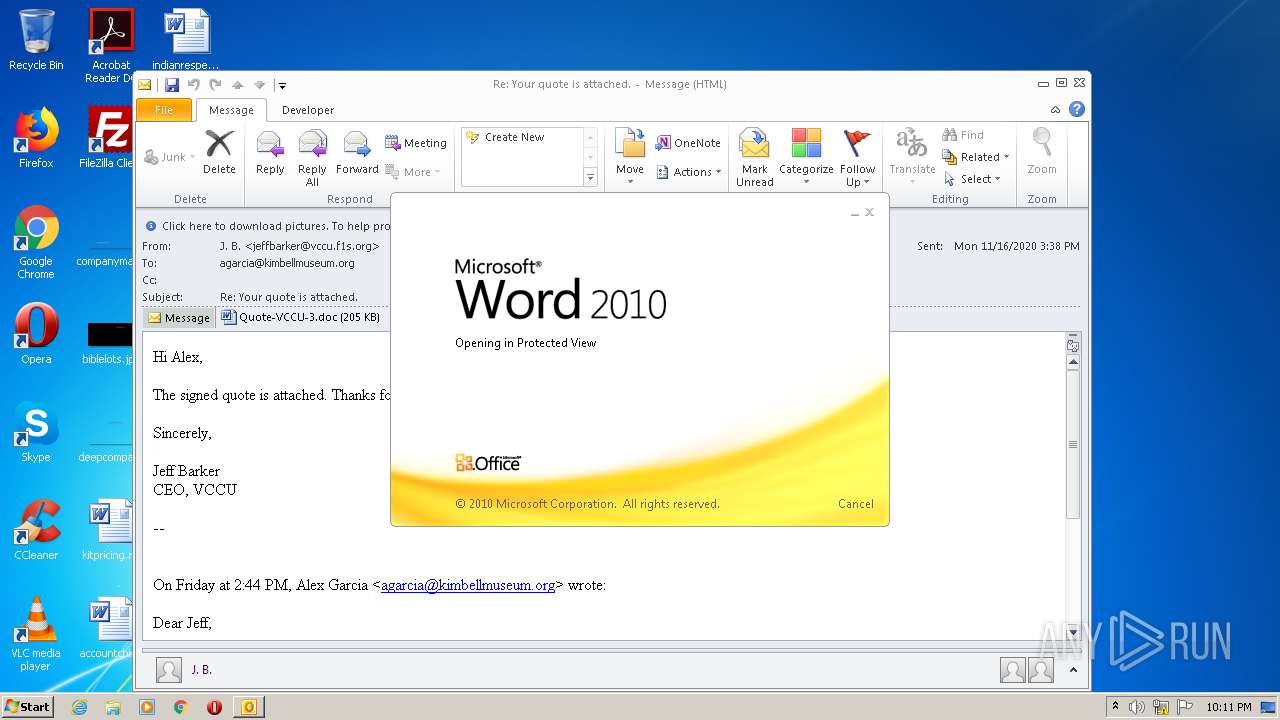1280x720 pixels.
Task: Click the 'Hi Alex,' greeting text
Action: (178, 357)
